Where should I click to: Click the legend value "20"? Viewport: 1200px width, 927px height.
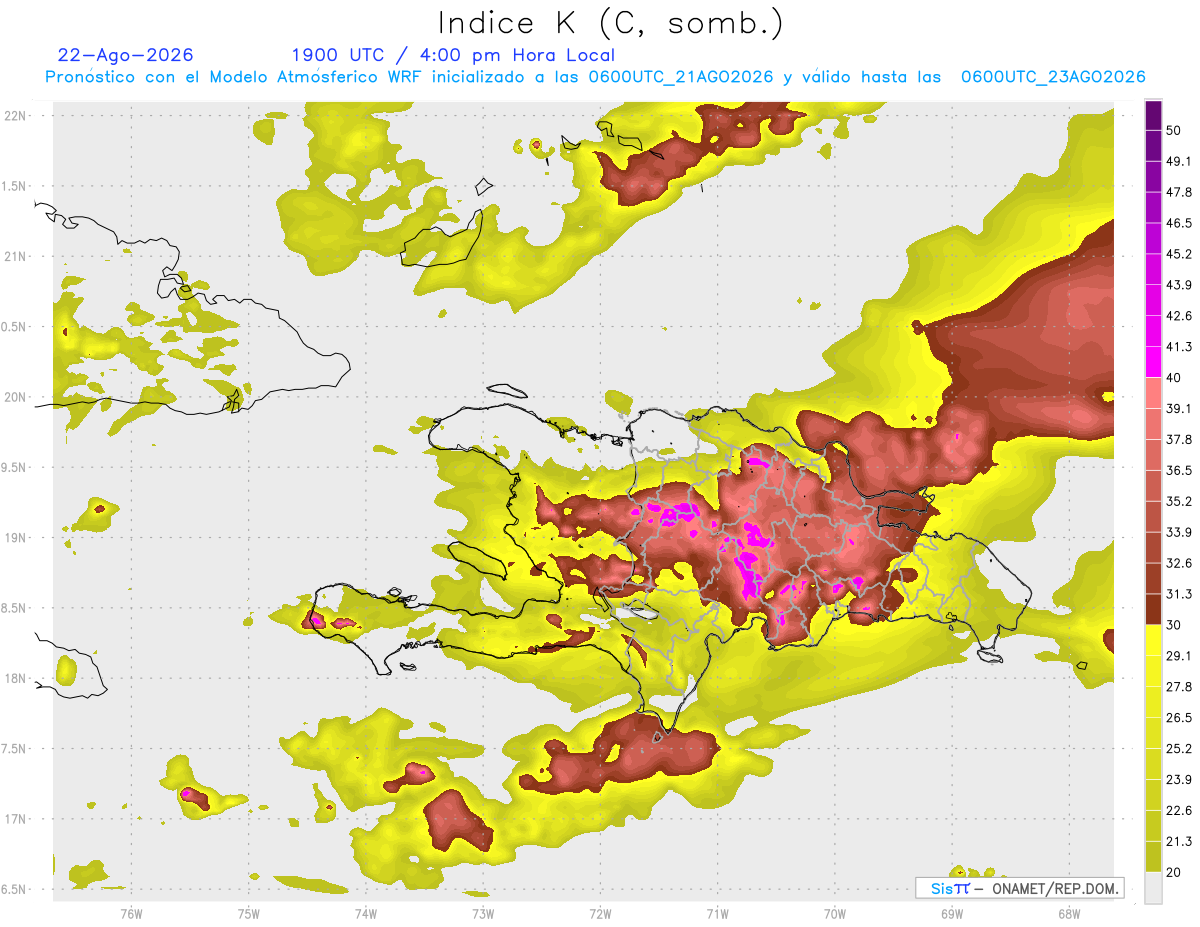click(1174, 873)
